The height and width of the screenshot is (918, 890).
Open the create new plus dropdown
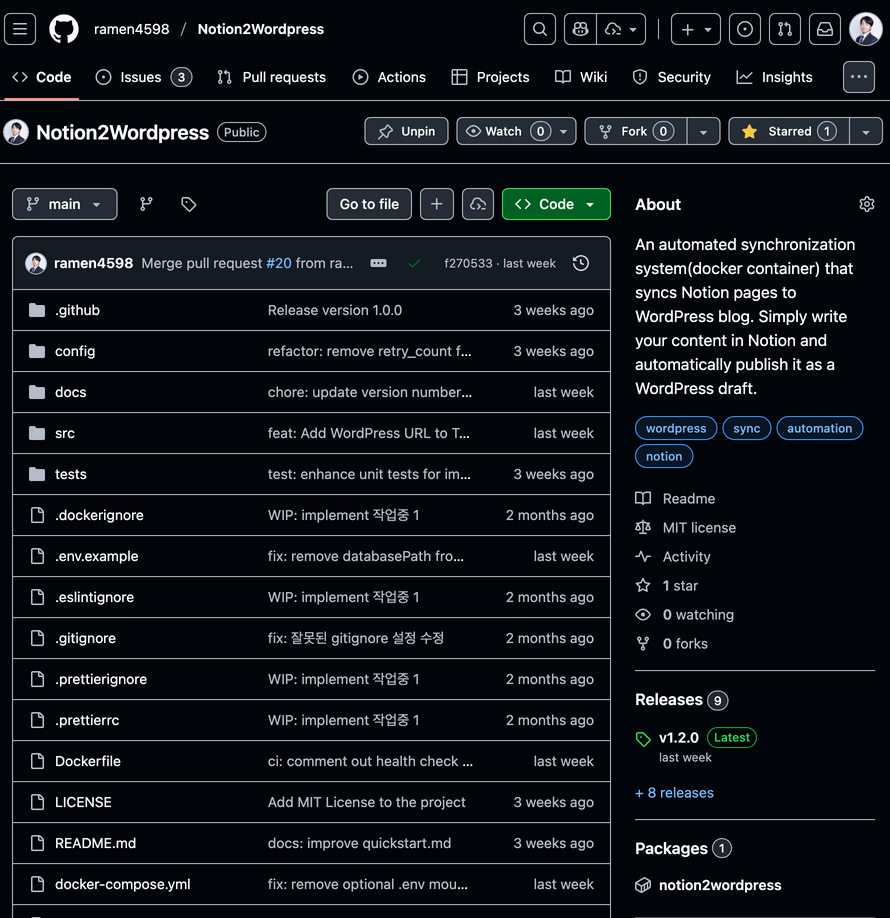tap(696, 29)
